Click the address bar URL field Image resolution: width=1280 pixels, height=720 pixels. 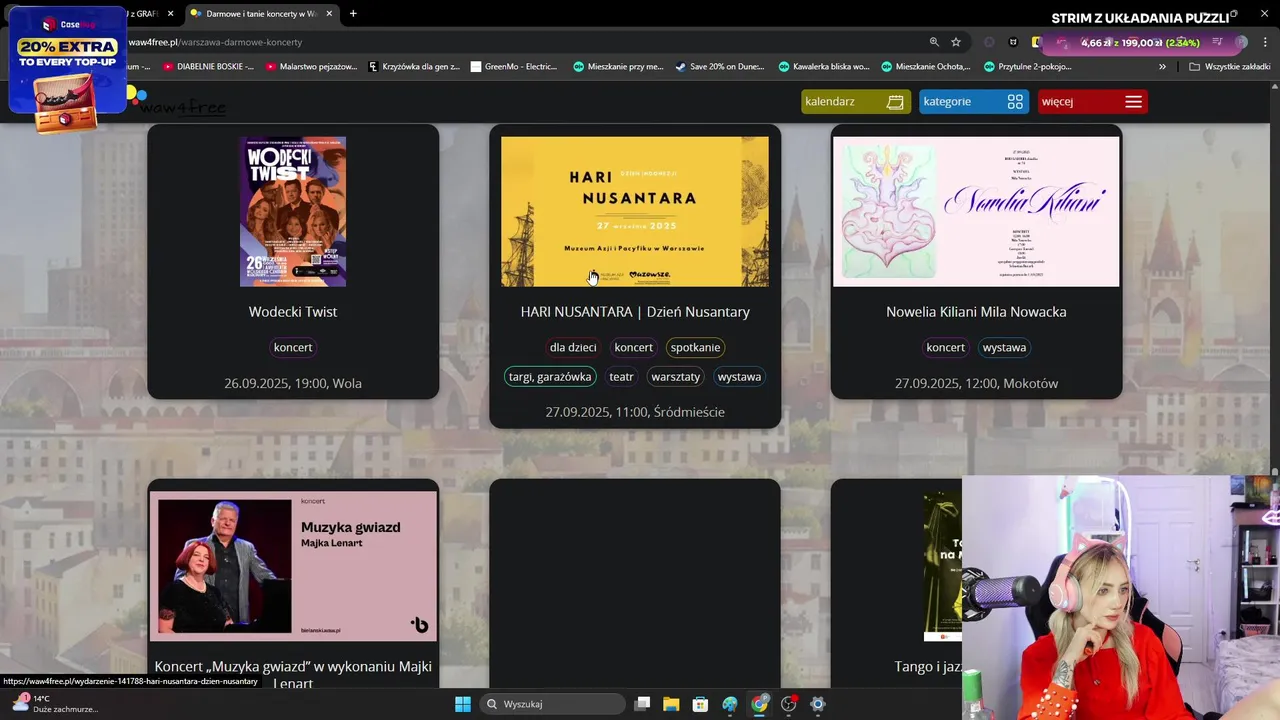tap(520, 42)
